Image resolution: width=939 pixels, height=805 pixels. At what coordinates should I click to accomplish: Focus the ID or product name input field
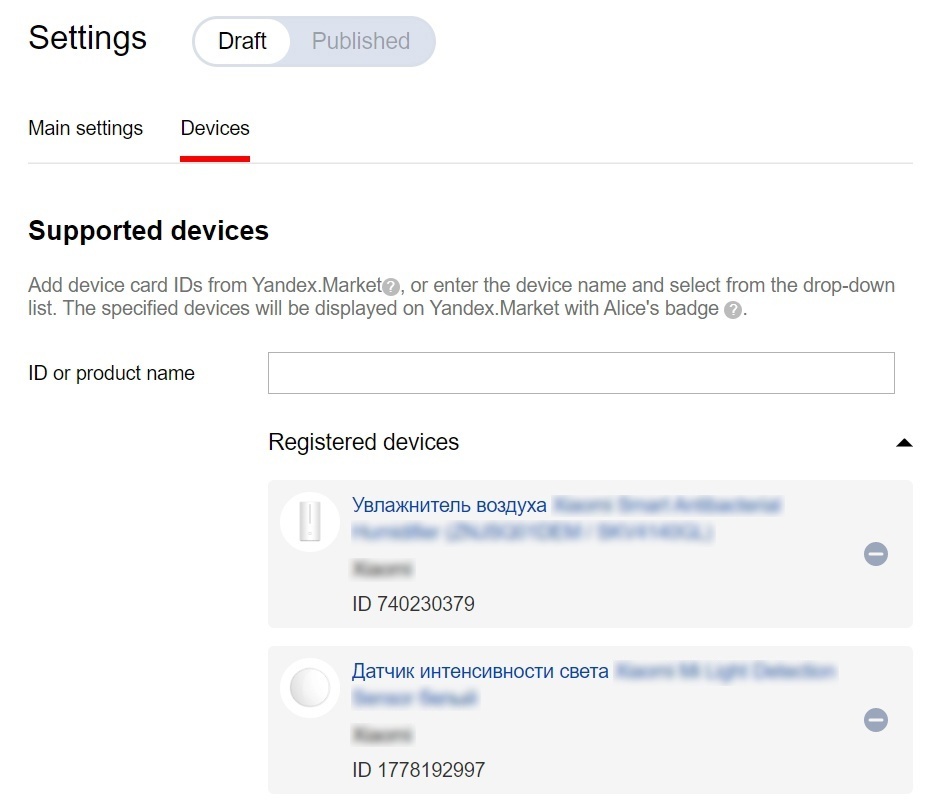click(x=580, y=372)
